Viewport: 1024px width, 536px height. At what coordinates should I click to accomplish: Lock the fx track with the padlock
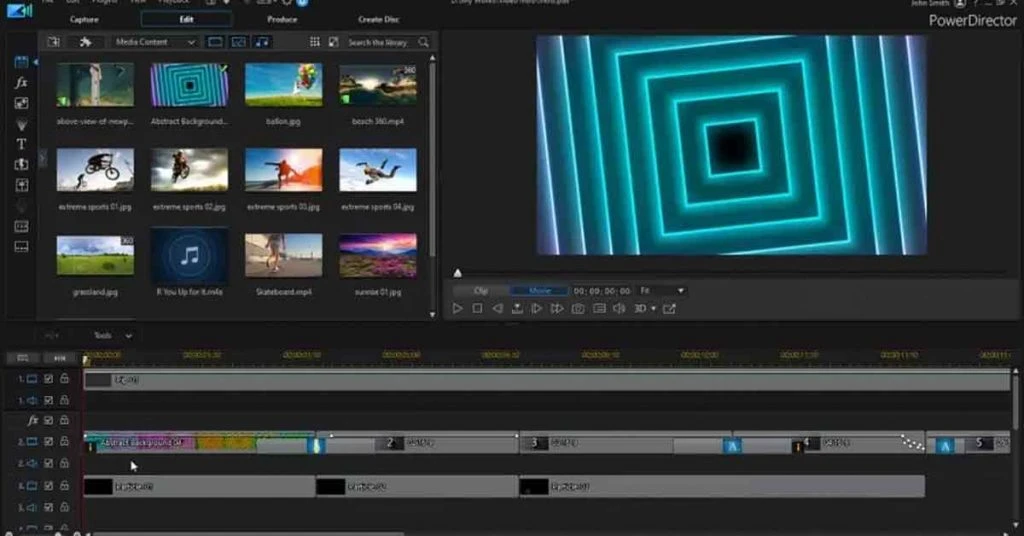tap(64, 420)
